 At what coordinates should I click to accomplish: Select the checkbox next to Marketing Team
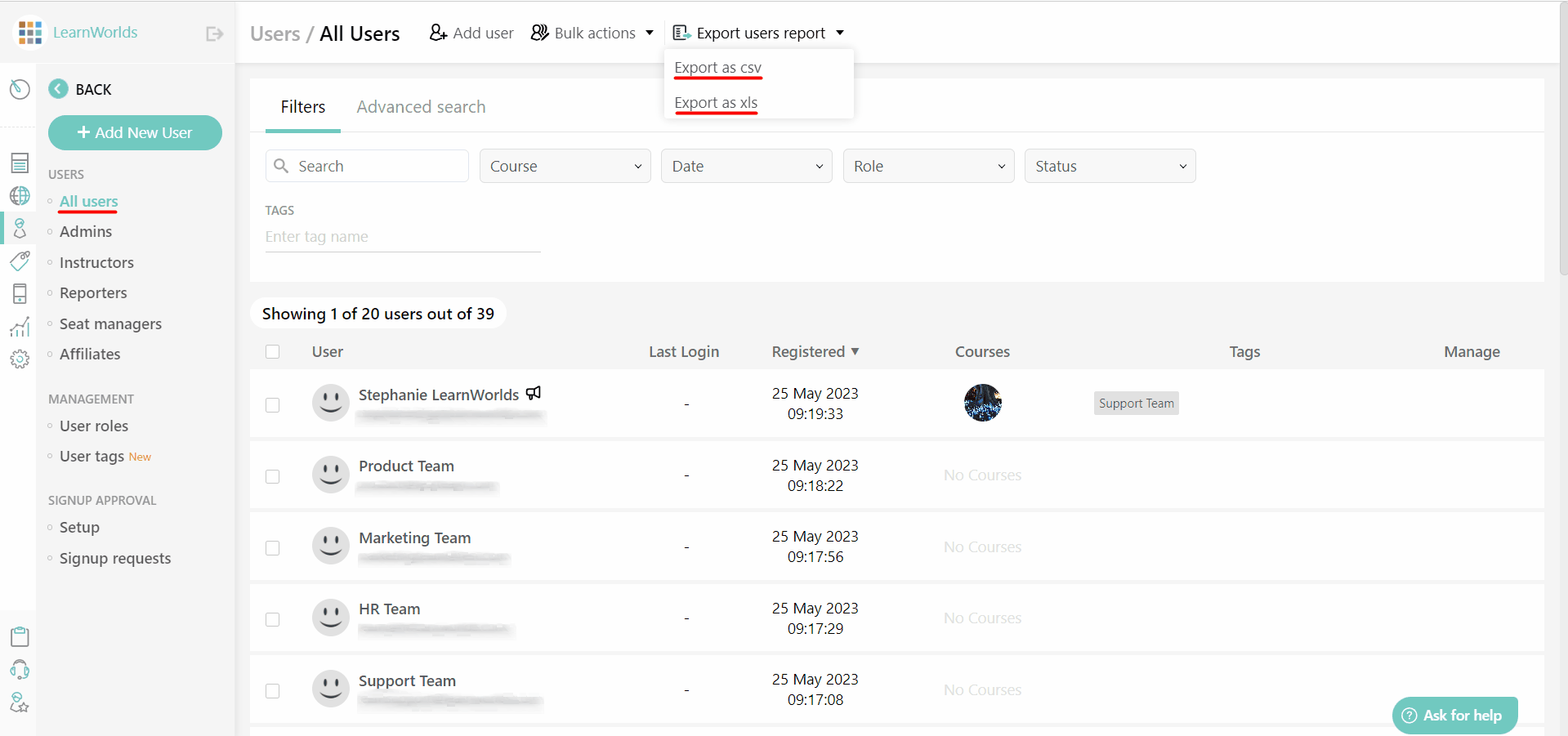point(273,547)
